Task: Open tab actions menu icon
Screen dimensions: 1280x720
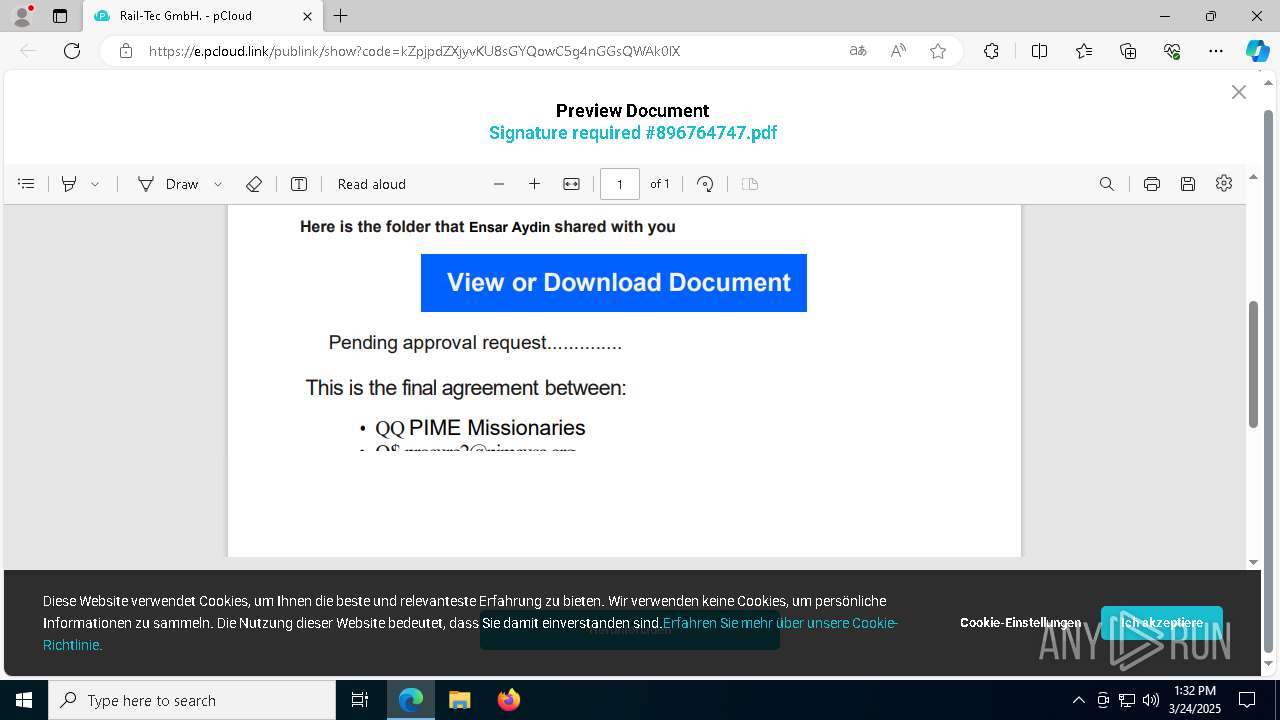Action: [x=60, y=16]
